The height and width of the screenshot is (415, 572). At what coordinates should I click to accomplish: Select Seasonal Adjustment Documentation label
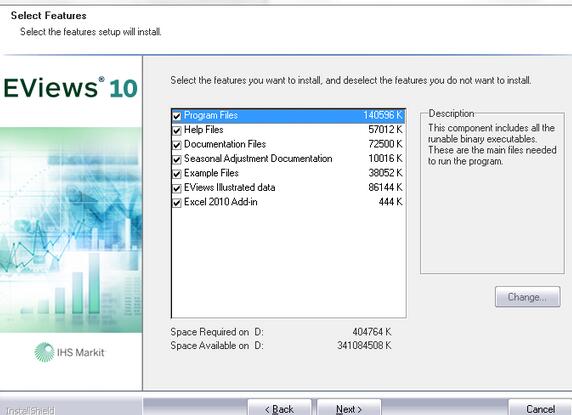tap(258, 159)
